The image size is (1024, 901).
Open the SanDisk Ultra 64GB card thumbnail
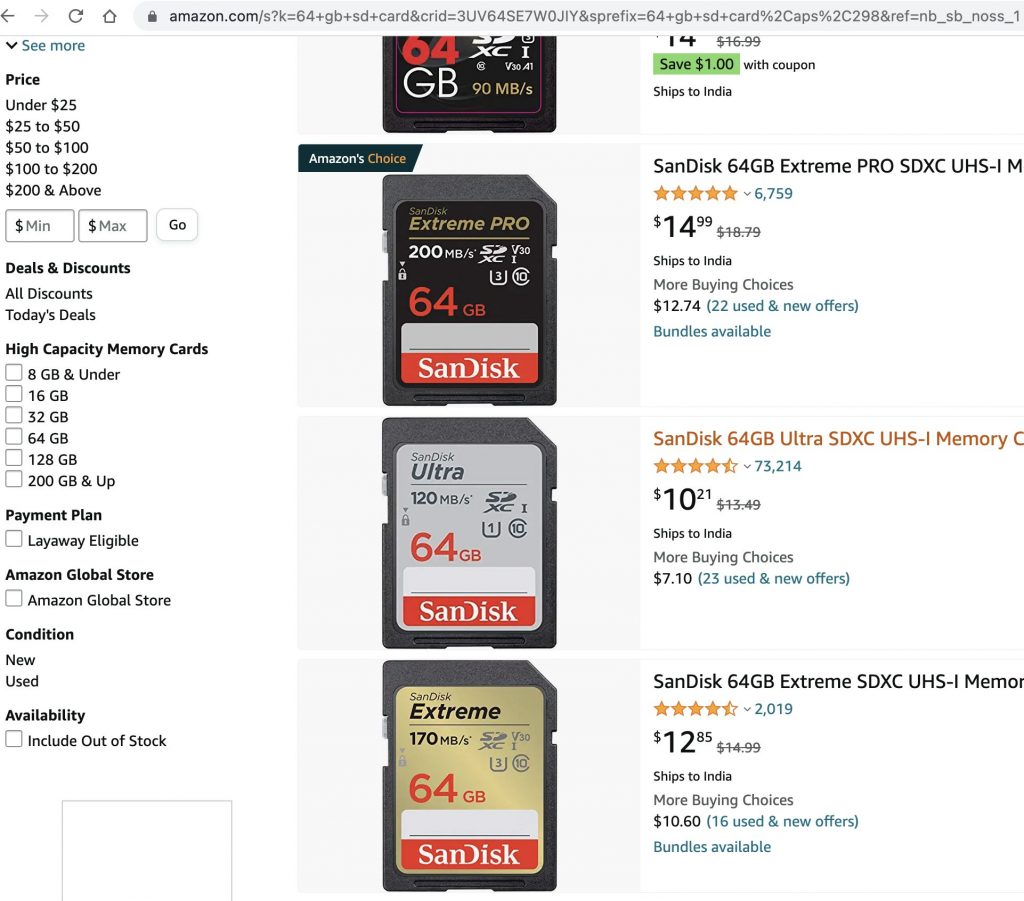469,533
